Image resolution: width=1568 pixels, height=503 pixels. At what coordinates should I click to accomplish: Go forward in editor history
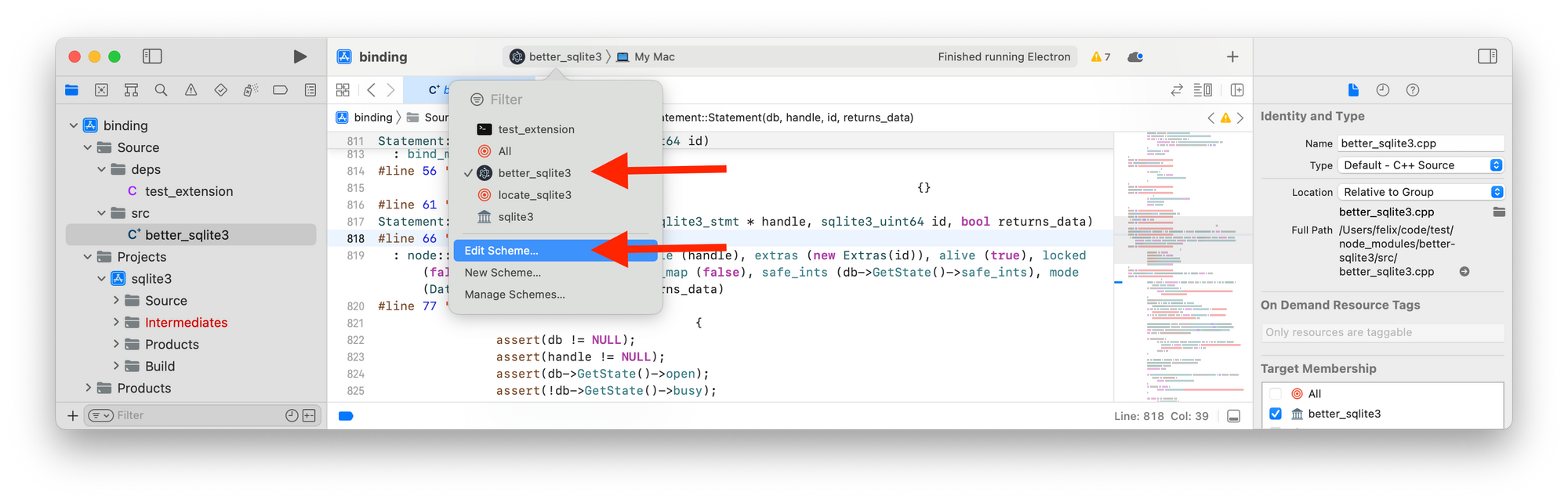click(x=390, y=90)
